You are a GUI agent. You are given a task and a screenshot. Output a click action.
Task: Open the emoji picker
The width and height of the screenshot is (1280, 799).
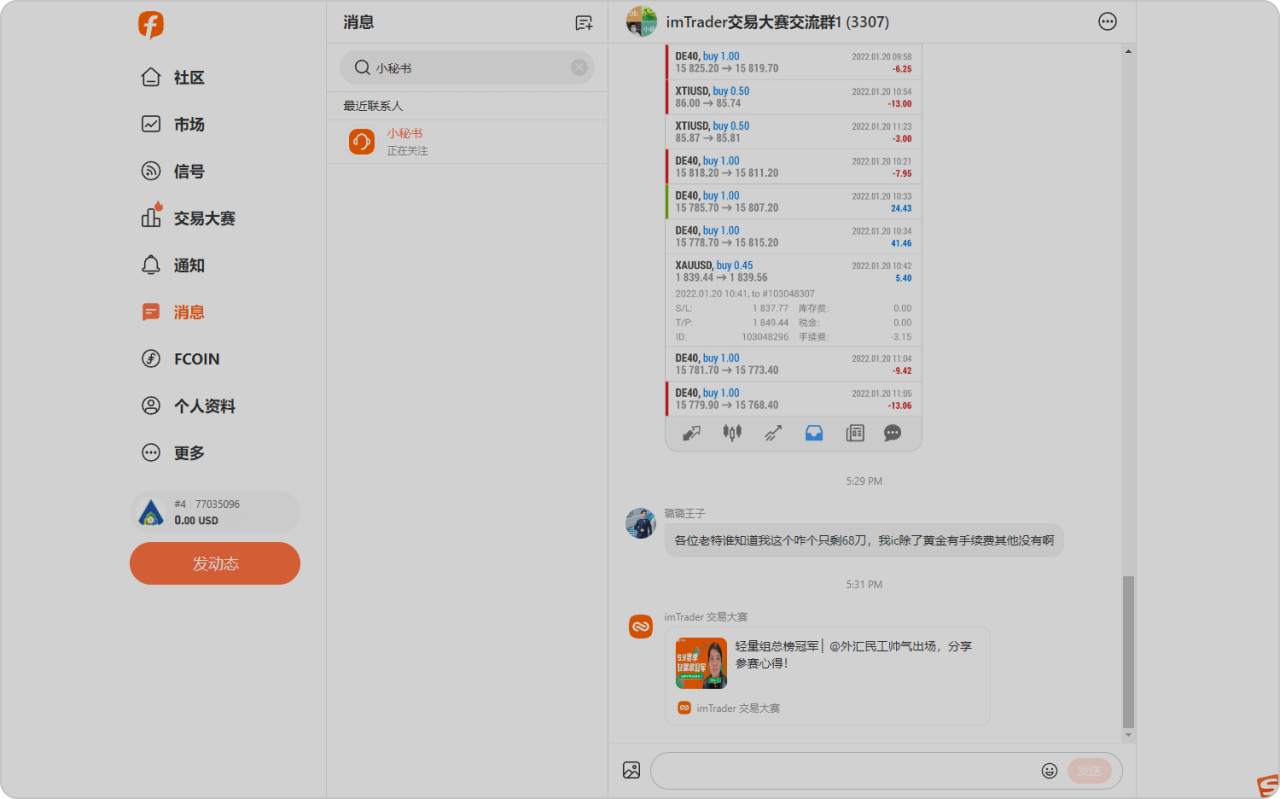point(1049,771)
